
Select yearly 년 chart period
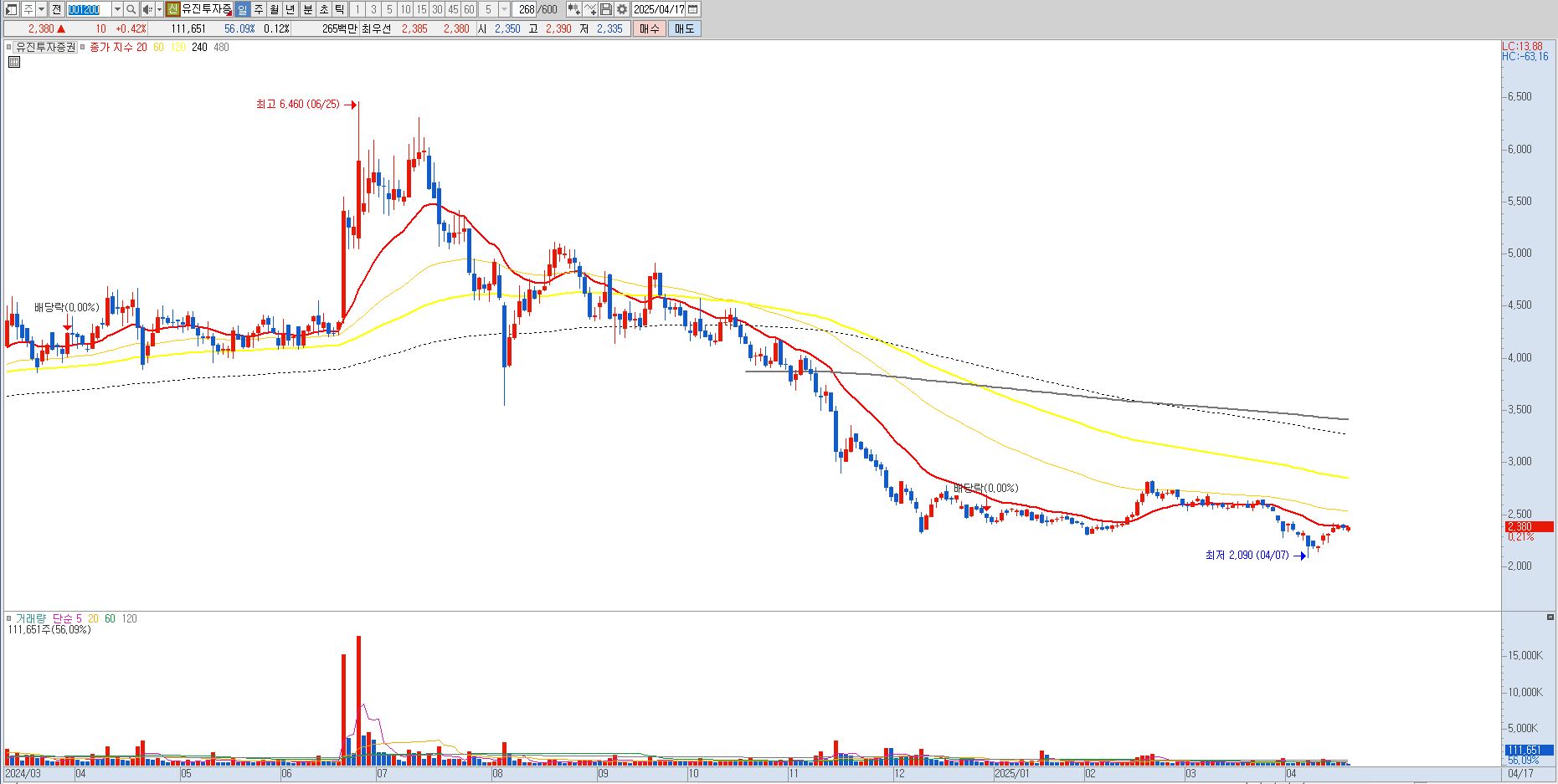(291, 9)
